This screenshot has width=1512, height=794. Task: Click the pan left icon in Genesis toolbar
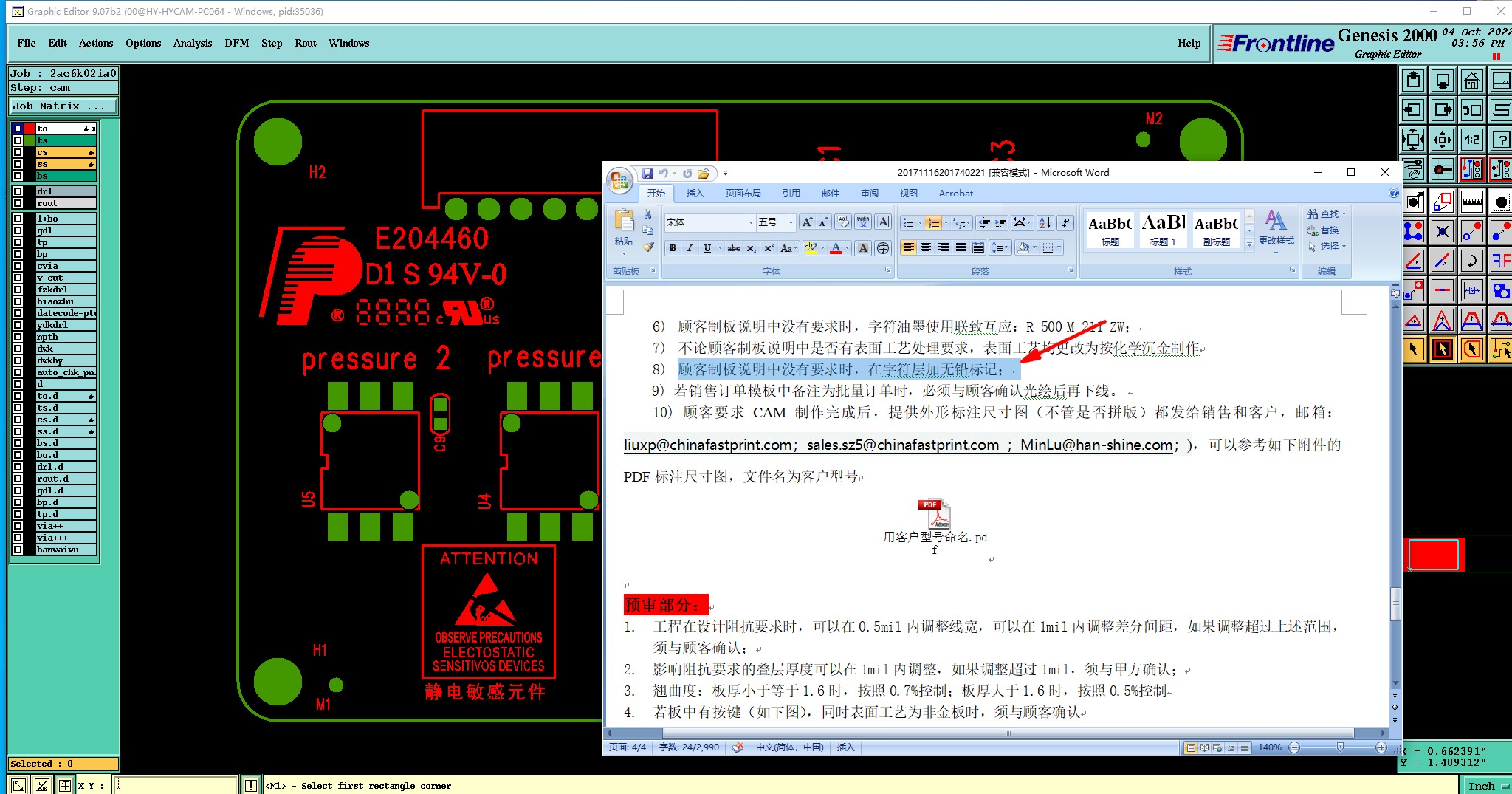pyautogui.click(x=1413, y=110)
